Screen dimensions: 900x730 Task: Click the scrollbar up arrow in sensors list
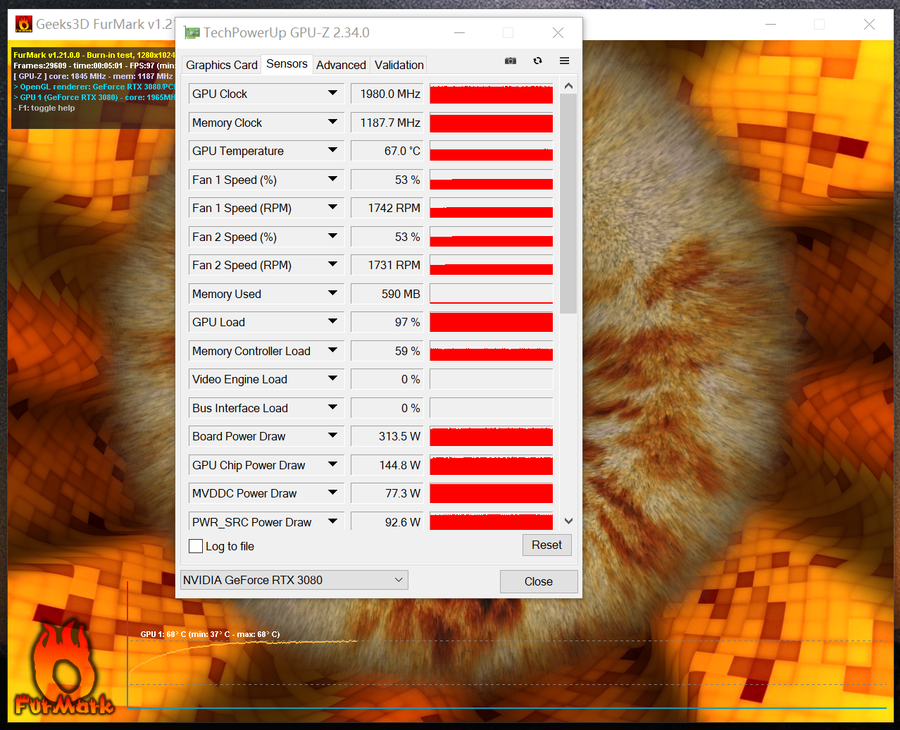[568, 87]
